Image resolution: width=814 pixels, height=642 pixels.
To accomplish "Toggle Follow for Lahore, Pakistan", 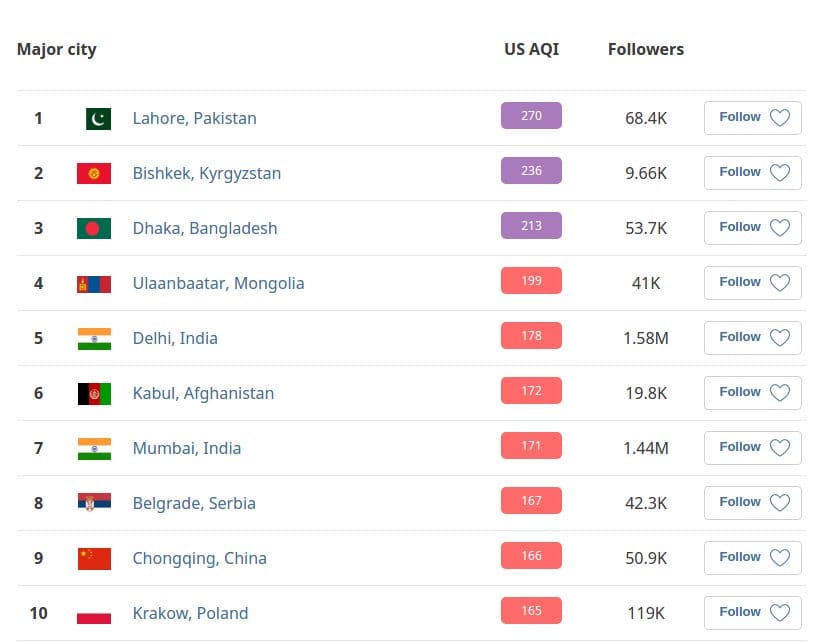I will click(x=752, y=117).
